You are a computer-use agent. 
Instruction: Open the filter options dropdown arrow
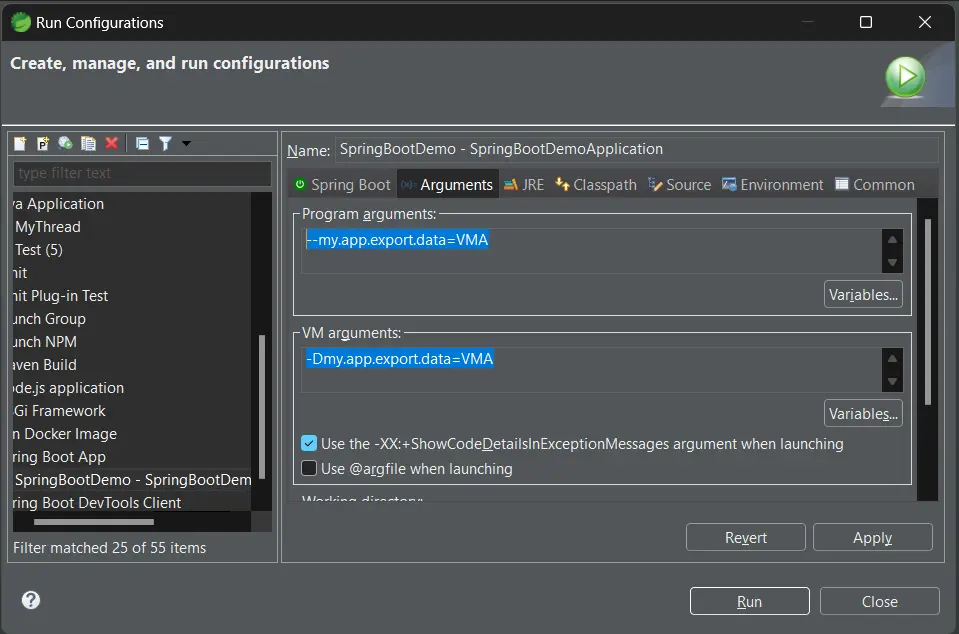(187, 144)
